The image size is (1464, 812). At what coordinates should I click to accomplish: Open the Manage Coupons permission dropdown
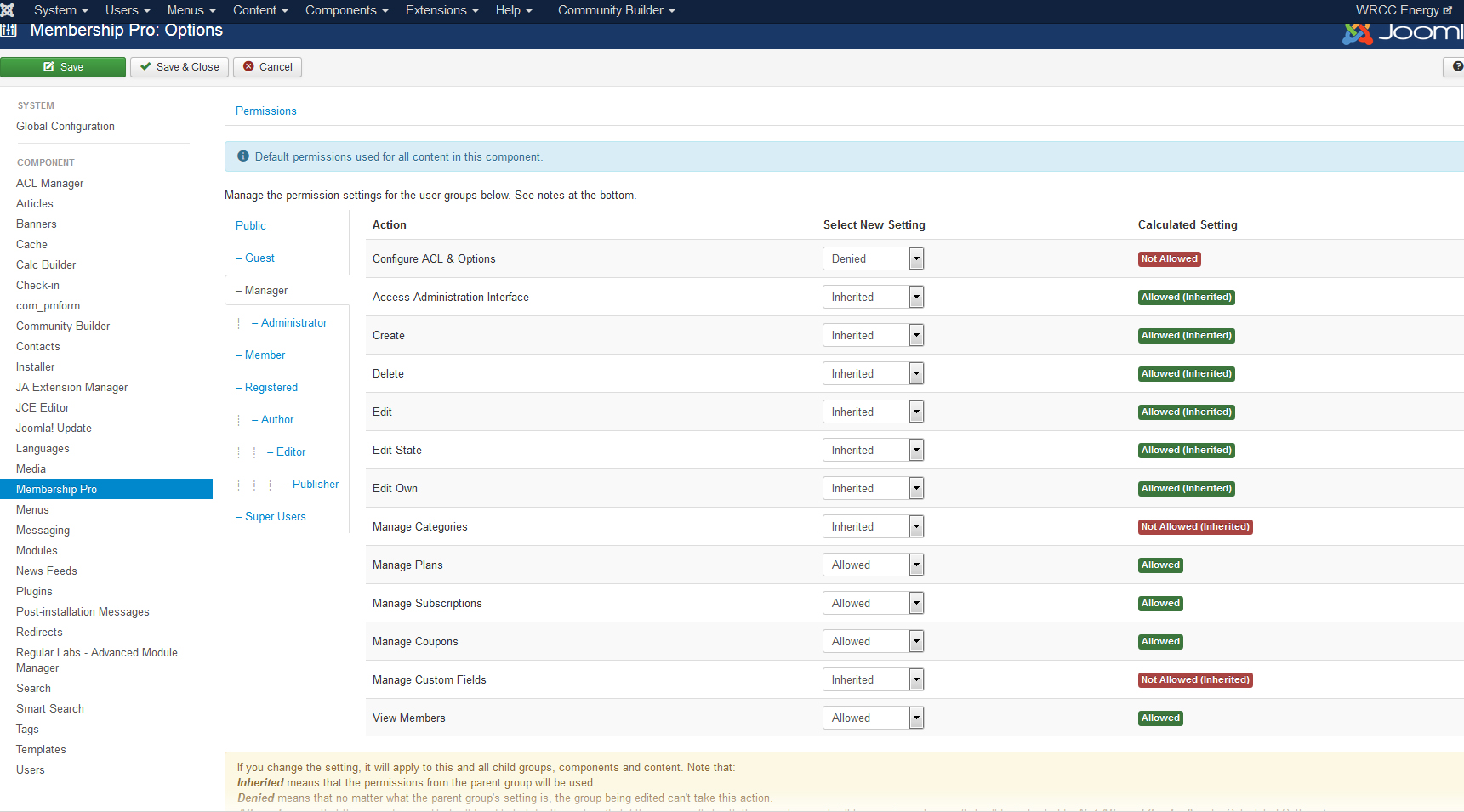click(873, 641)
